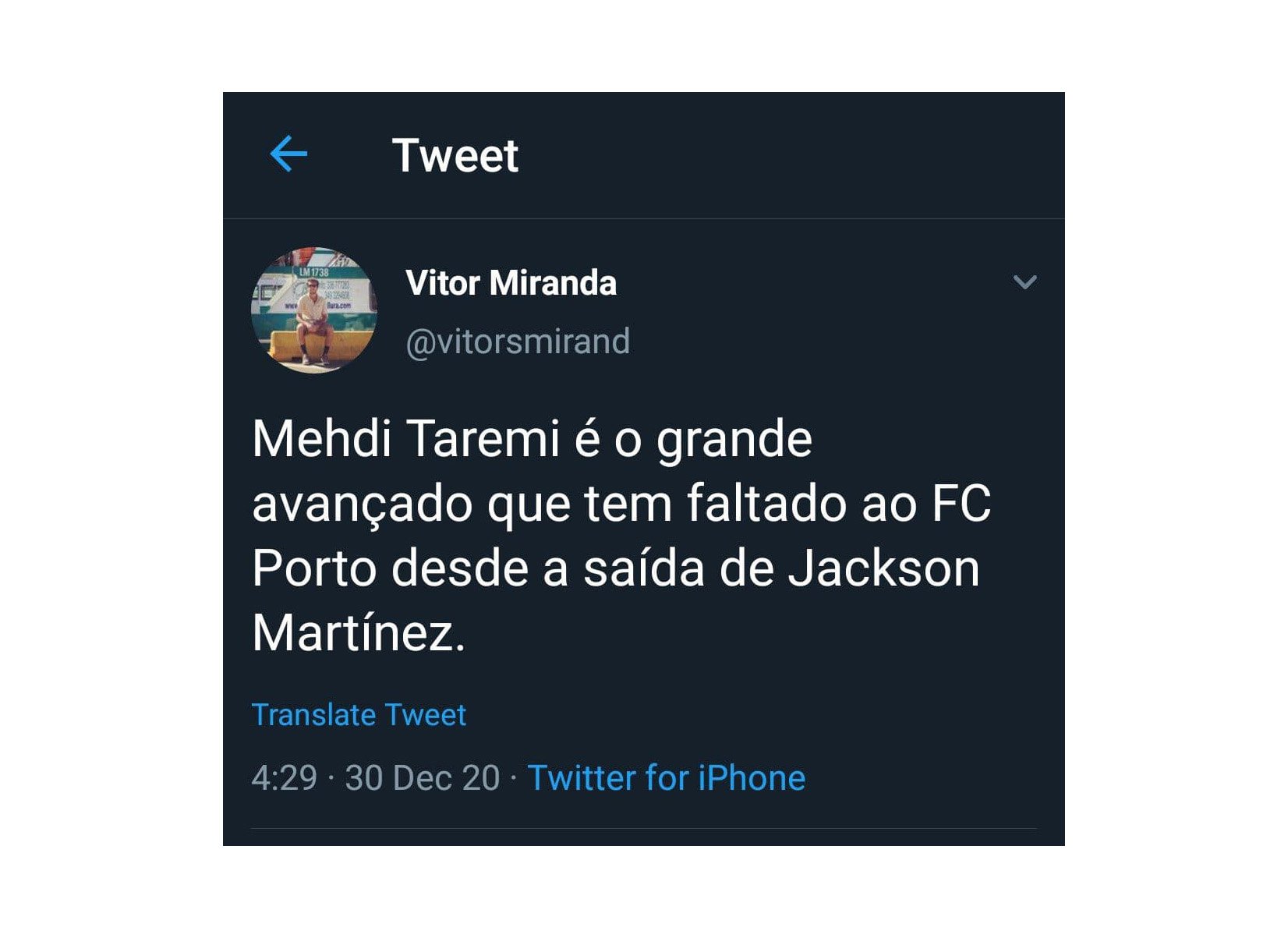
Task: Click the word grande in the tweet
Action: pyautogui.click(x=734, y=441)
